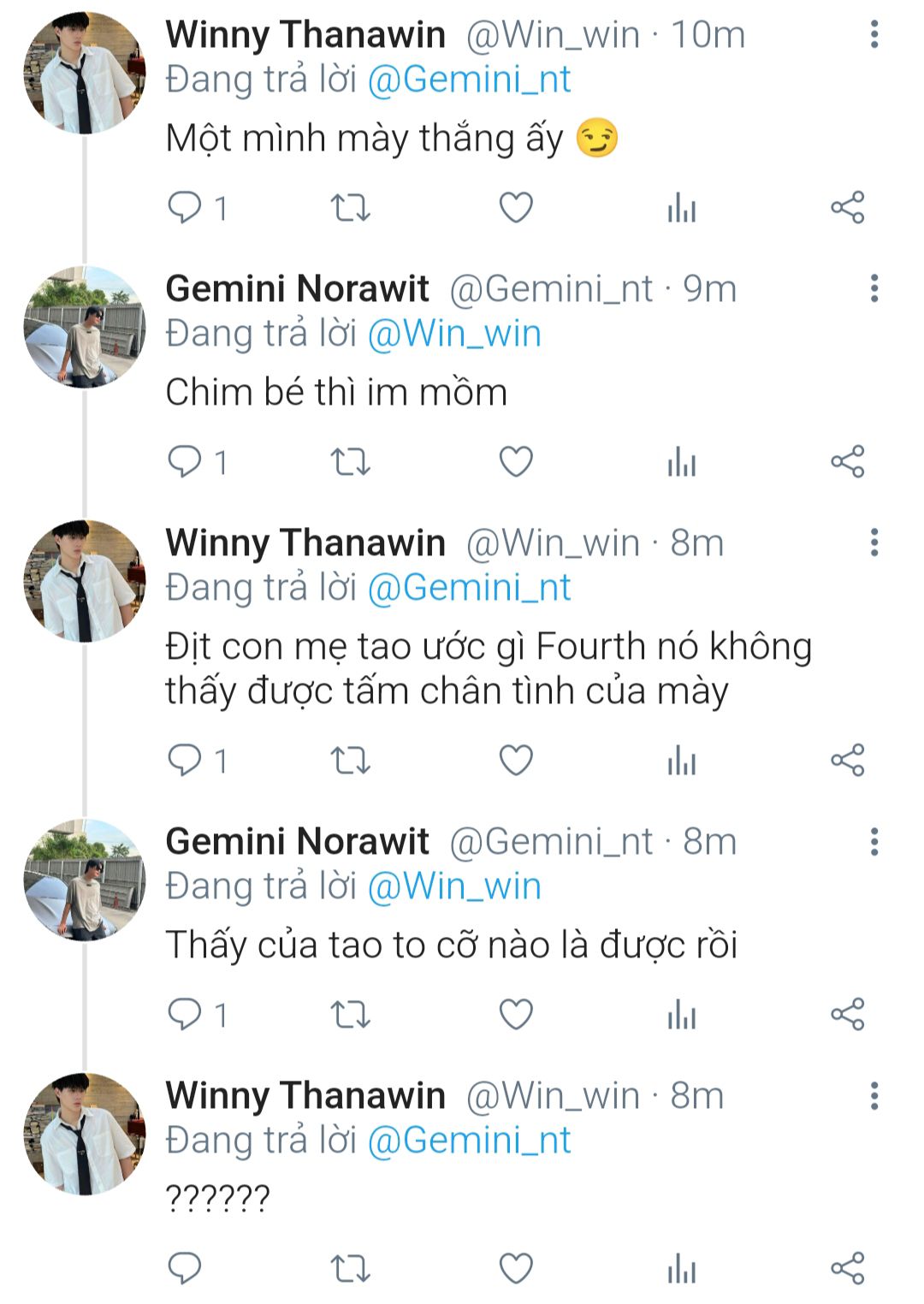
Task: Retweet Gemini's 9m tweet "Chim bé thì im mồm"
Action: pos(350,462)
